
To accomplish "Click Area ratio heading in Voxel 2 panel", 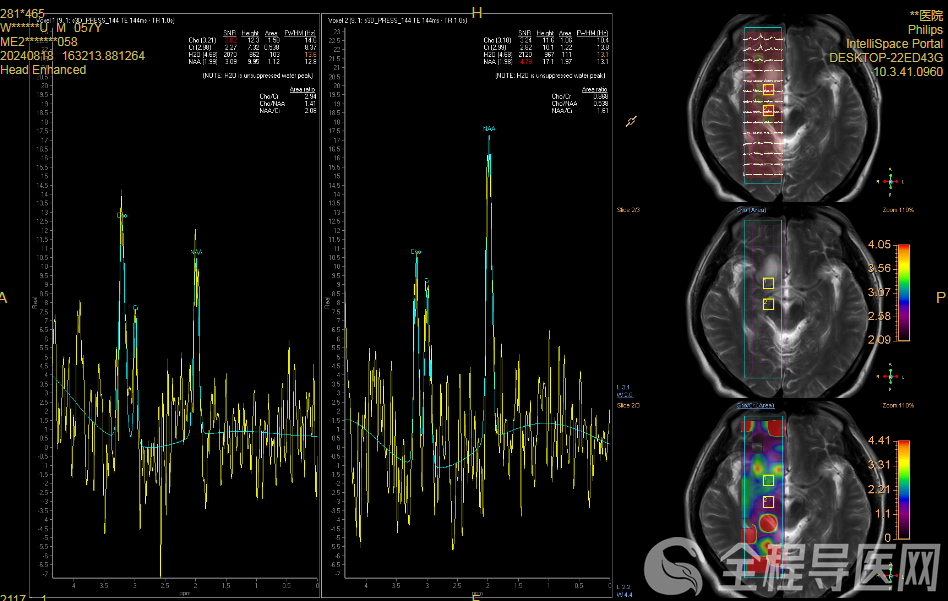I will [x=594, y=89].
